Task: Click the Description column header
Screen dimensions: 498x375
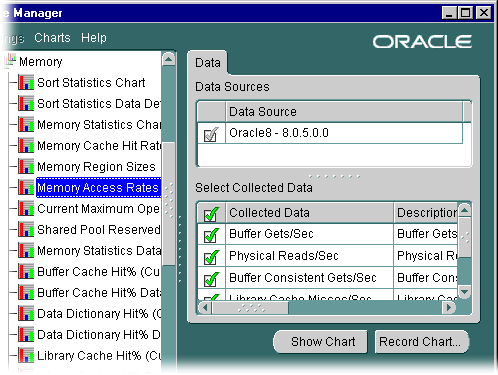Action: point(426,213)
